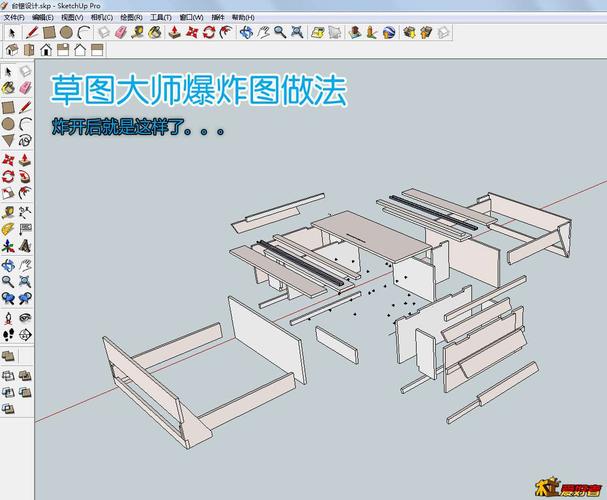Switch to the Right view

click(63, 50)
